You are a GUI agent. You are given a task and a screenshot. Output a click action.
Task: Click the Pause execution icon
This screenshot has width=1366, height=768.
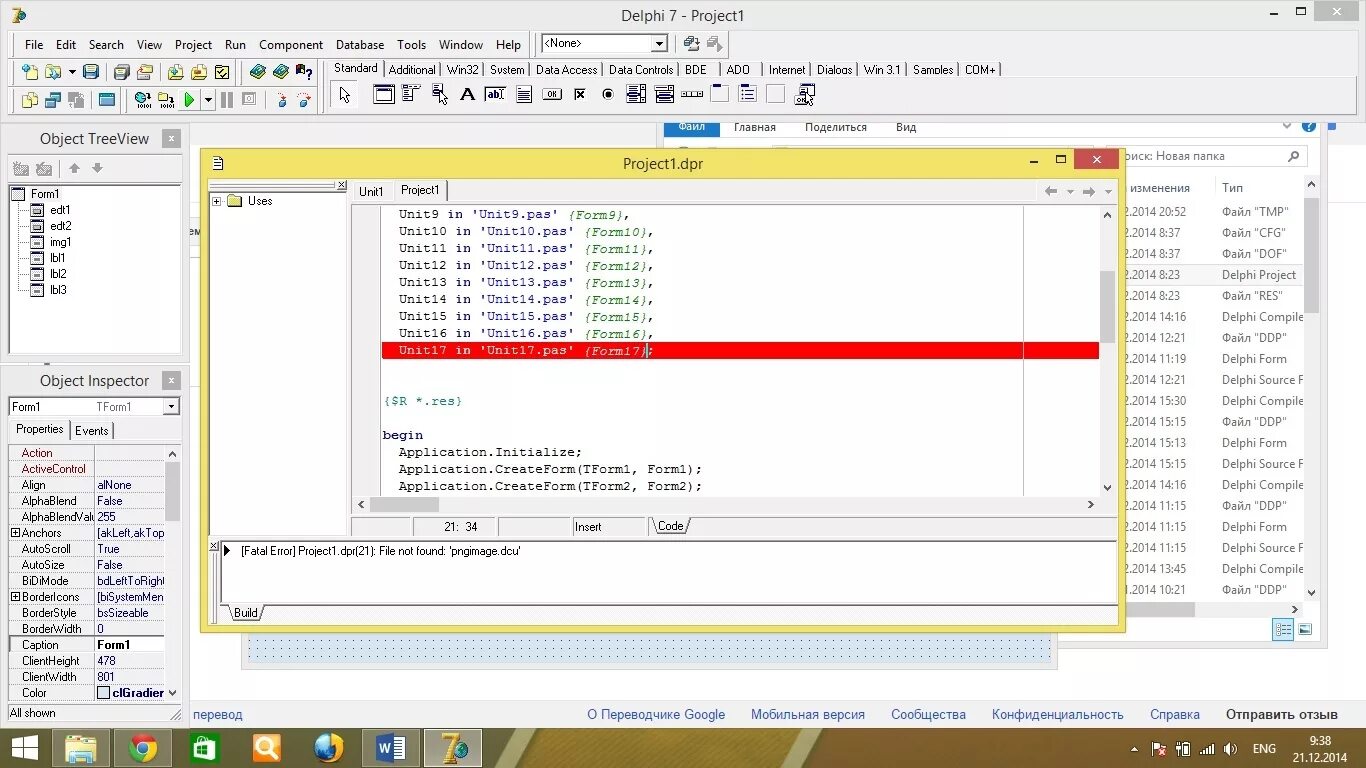(x=227, y=99)
